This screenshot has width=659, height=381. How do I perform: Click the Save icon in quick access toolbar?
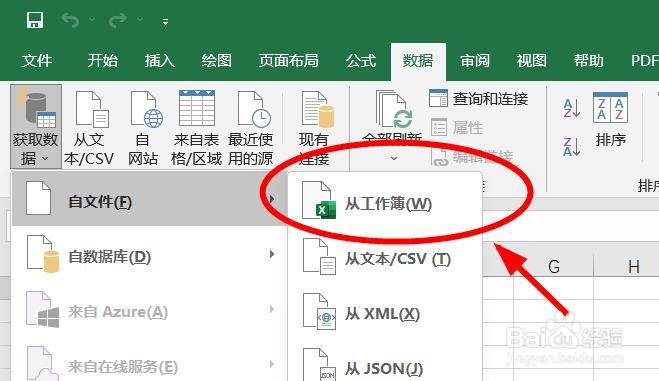(35, 20)
